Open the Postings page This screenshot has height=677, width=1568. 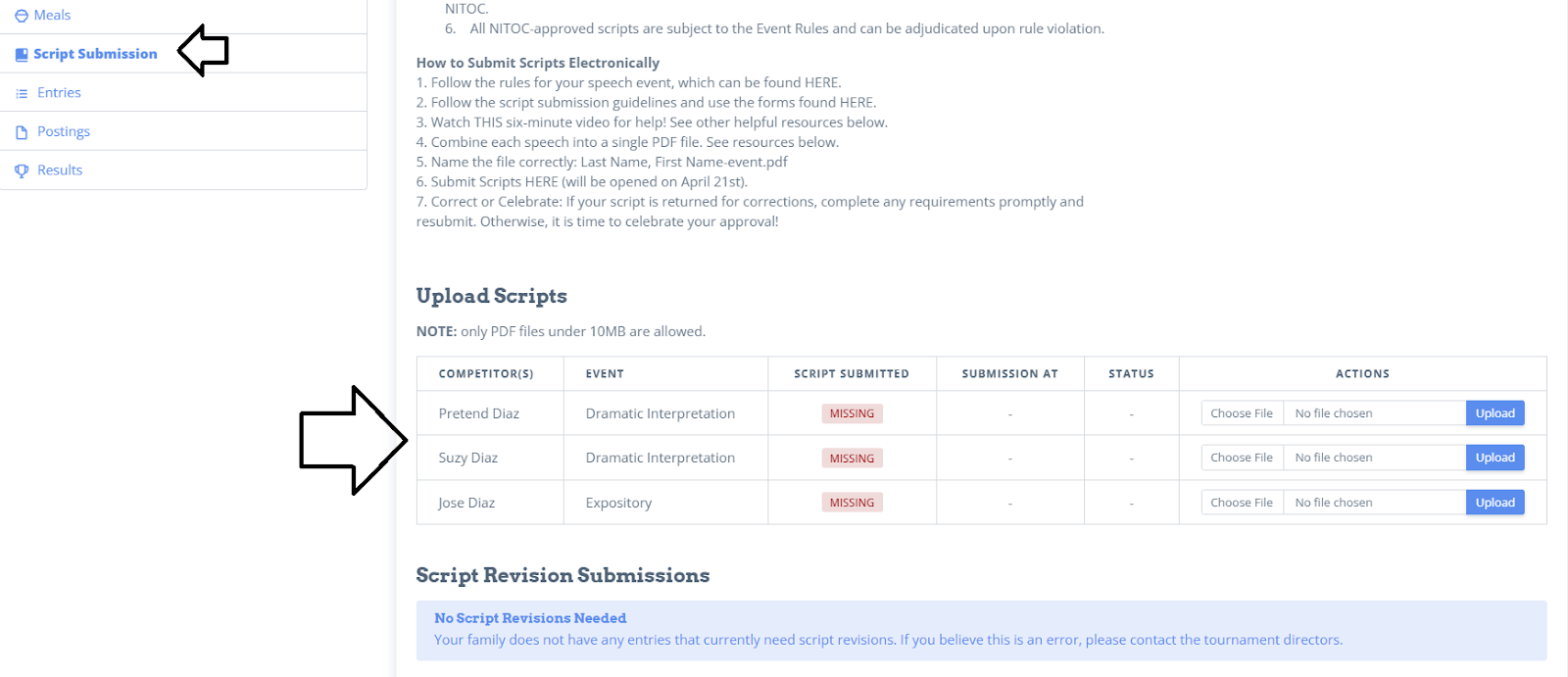64,130
